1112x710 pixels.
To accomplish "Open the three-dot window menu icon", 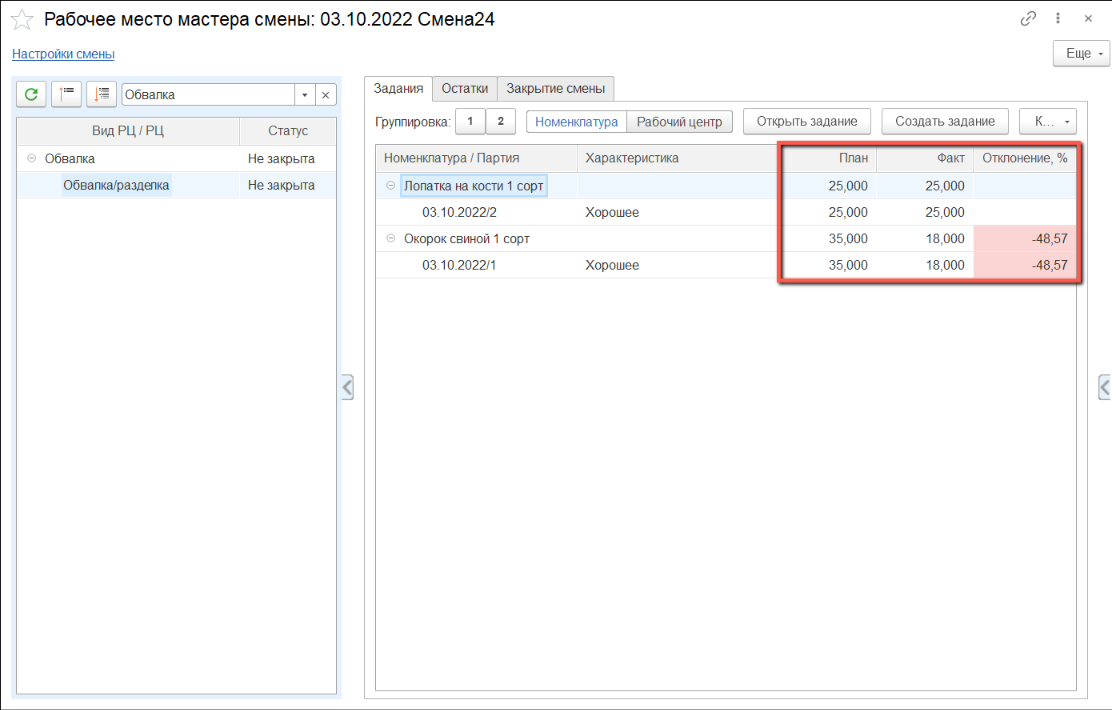I will pos(1058,19).
